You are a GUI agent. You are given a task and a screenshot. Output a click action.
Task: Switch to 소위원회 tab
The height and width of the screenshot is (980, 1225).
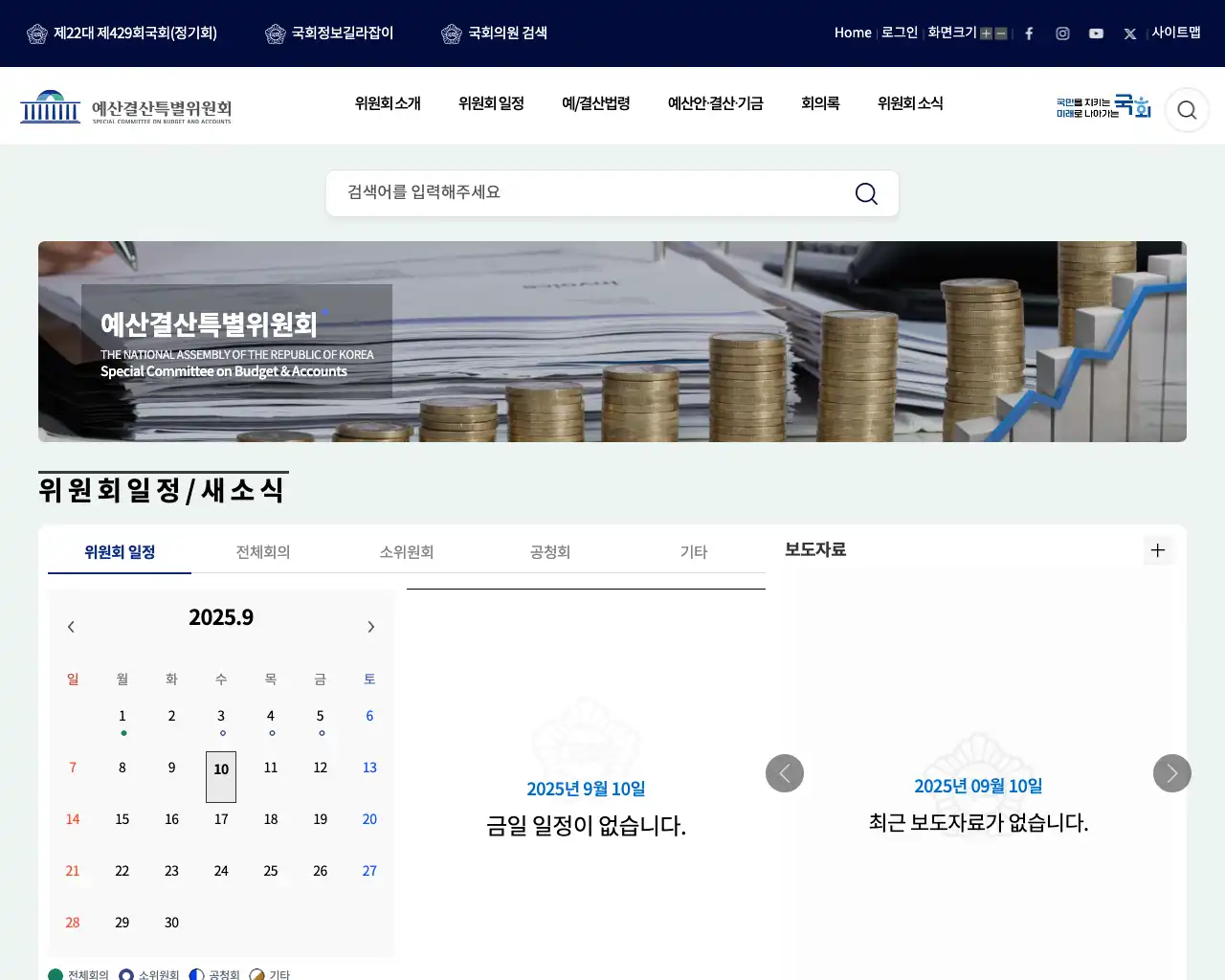pos(407,552)
